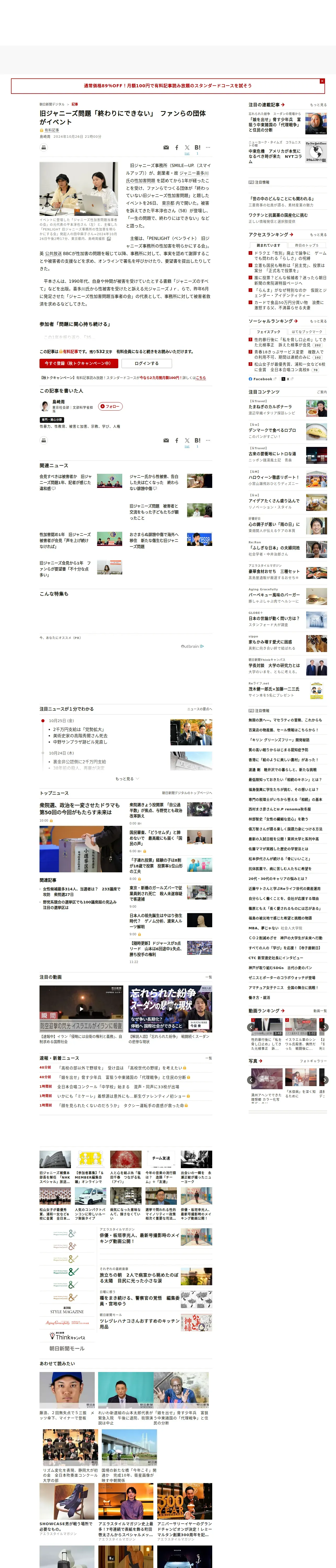The image size is (336, 1568).
Task: Click こちら link in campaign notice
Action: pos(201,378)
